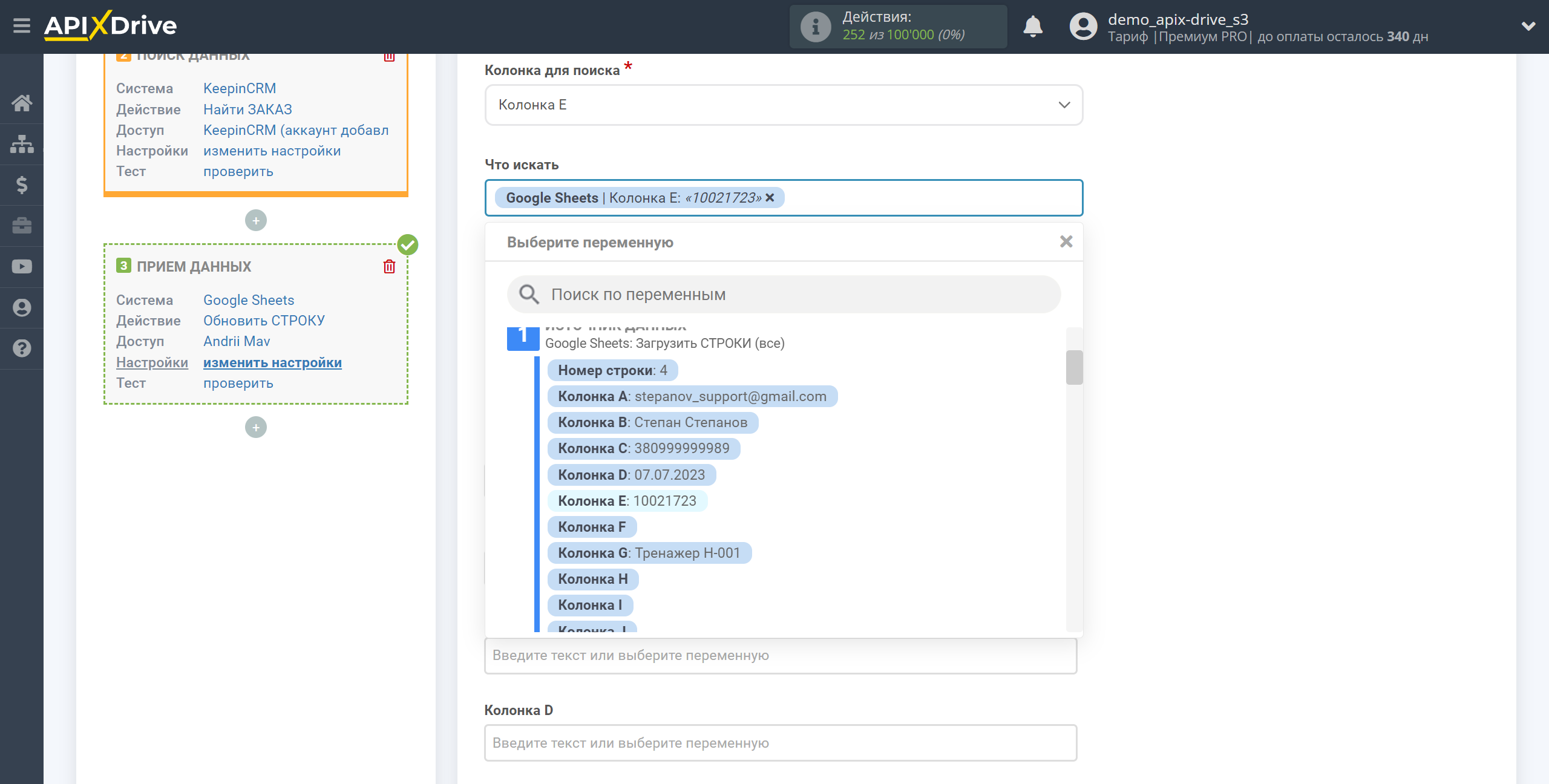
Task: Expand the account menu chevron
Action: (x=1528, y=26)
